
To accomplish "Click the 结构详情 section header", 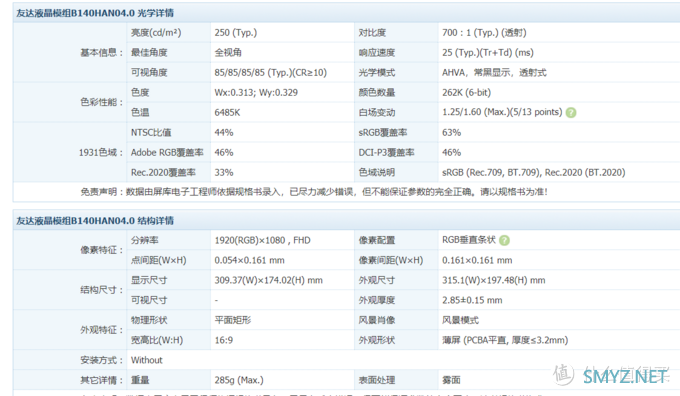I will [x=95, y=221].
